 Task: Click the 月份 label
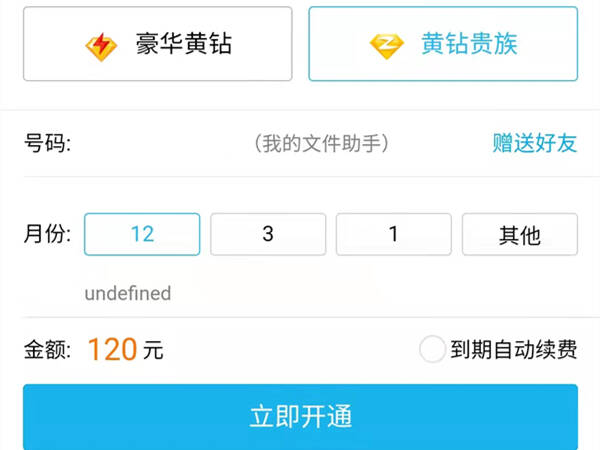coord(47,234)
